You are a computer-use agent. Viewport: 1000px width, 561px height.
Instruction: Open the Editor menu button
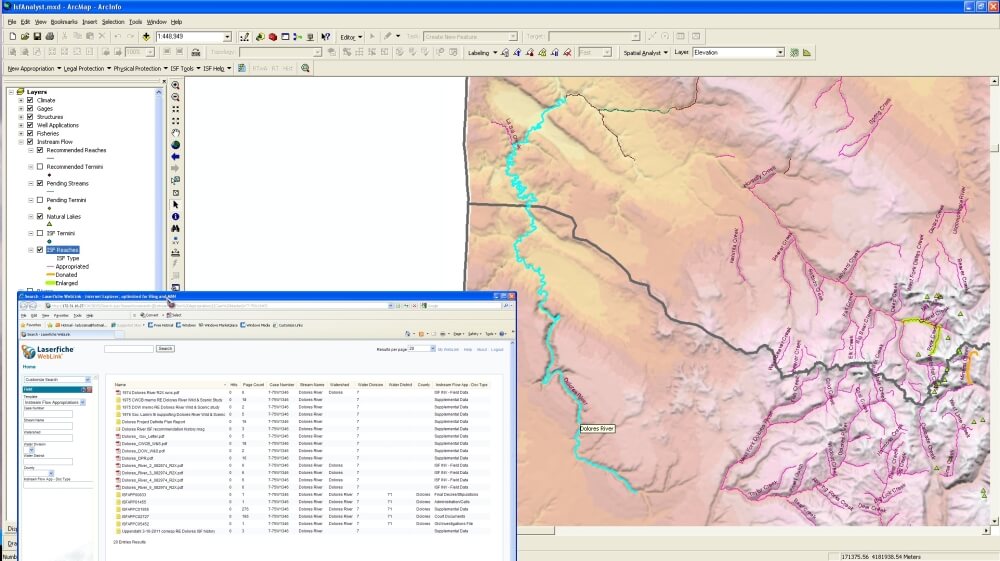click(351, 37)
